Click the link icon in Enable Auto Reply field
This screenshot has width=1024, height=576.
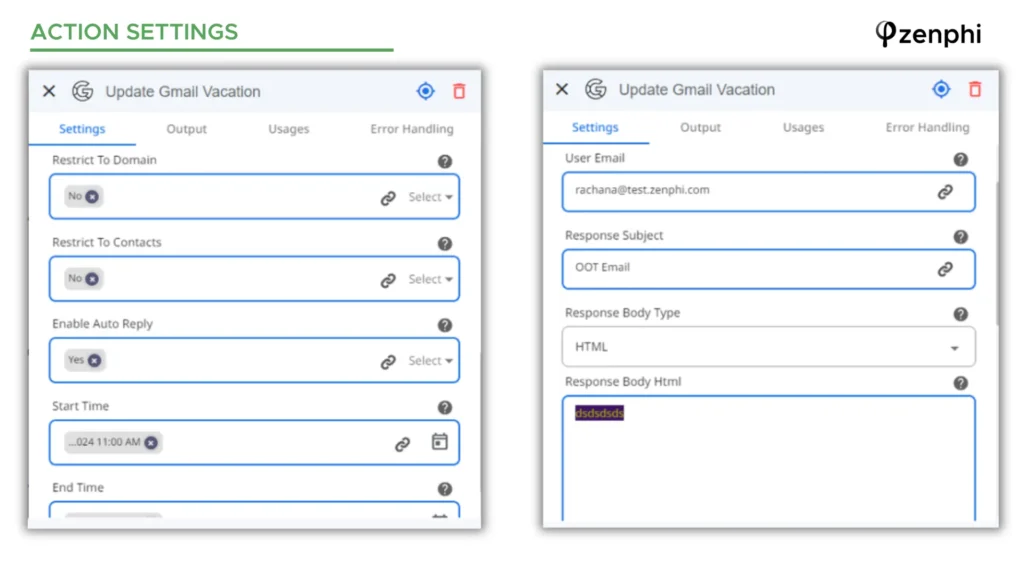pos(388,362)
